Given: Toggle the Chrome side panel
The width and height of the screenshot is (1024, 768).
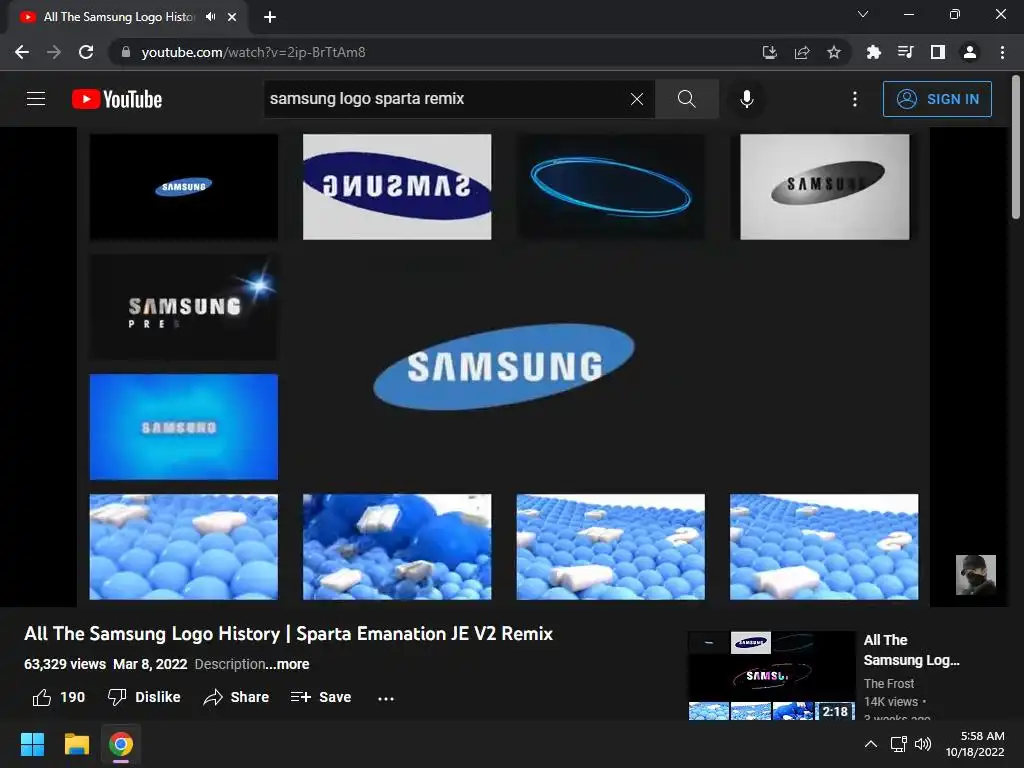Looking at the screenshot, I should pos(938,52).
